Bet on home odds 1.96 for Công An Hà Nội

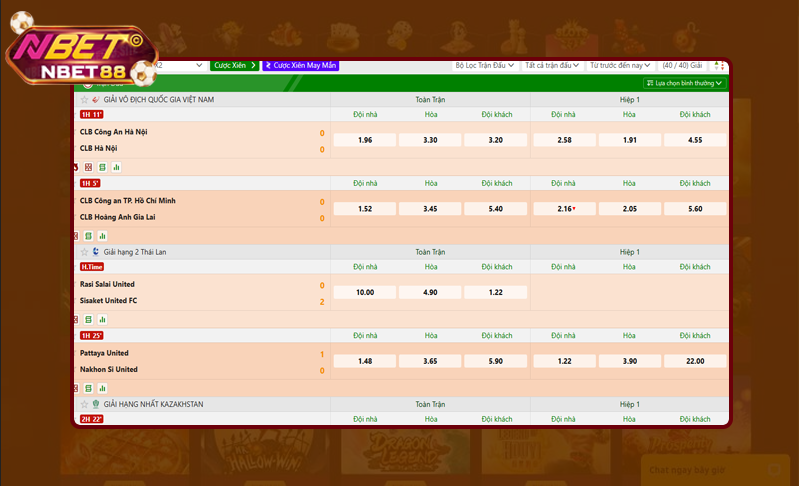tap(365, 140)
